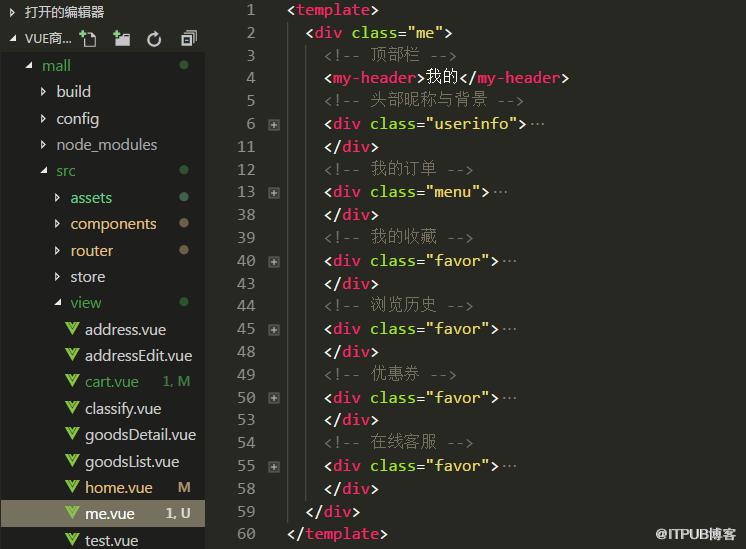The image size is (746, 549).
Task: Open test.vue in the file tree
Action: click(x=111, y=541)
